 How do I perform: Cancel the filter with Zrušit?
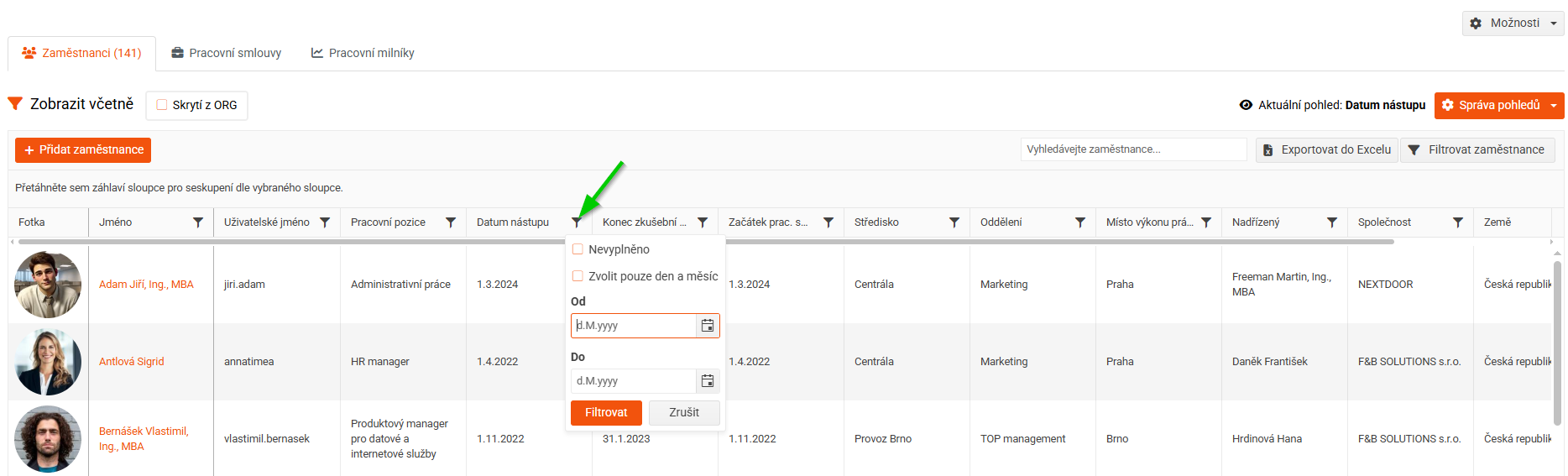point(684,413)
